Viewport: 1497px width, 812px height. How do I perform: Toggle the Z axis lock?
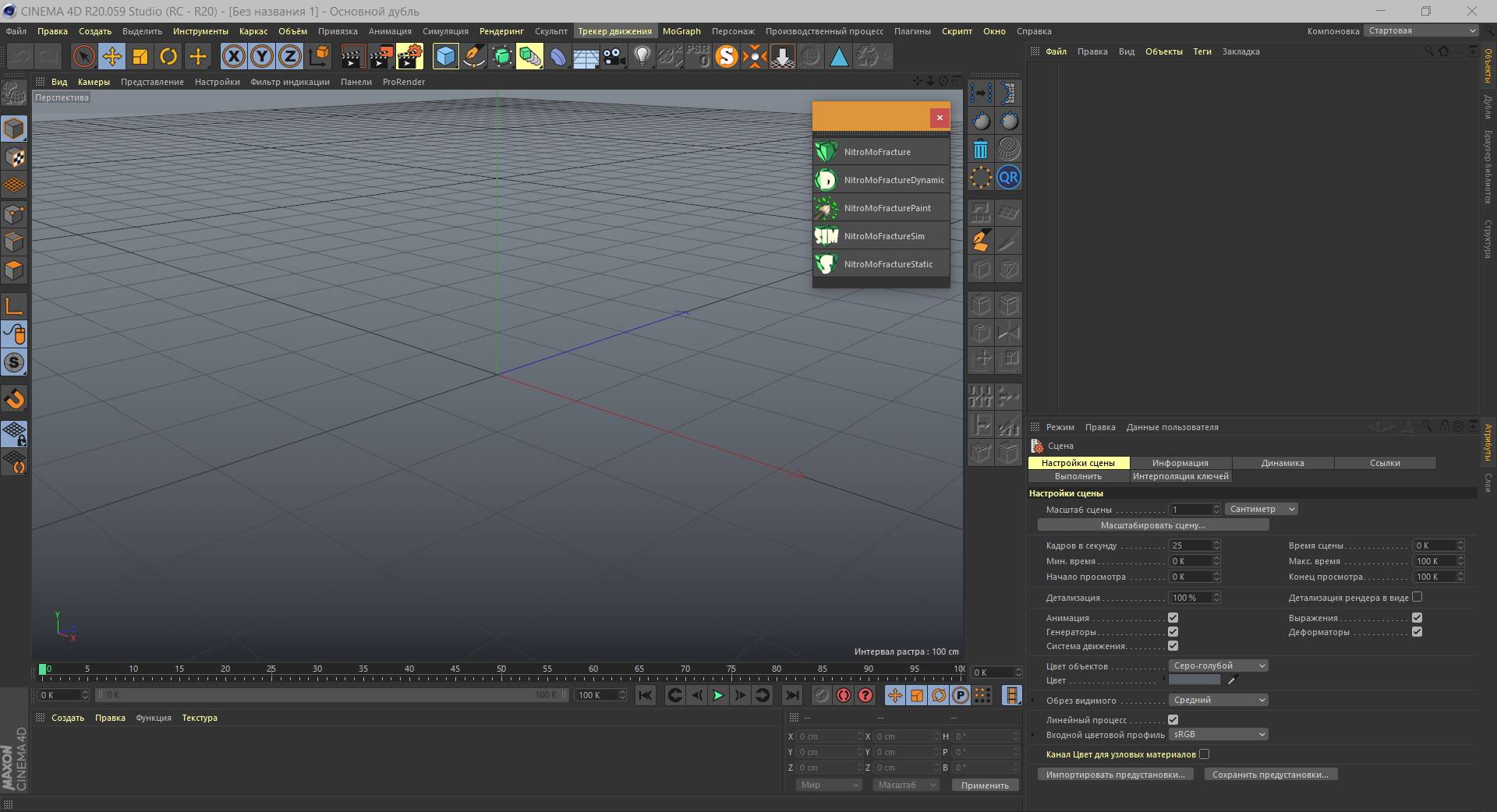(x=290, y=56)
